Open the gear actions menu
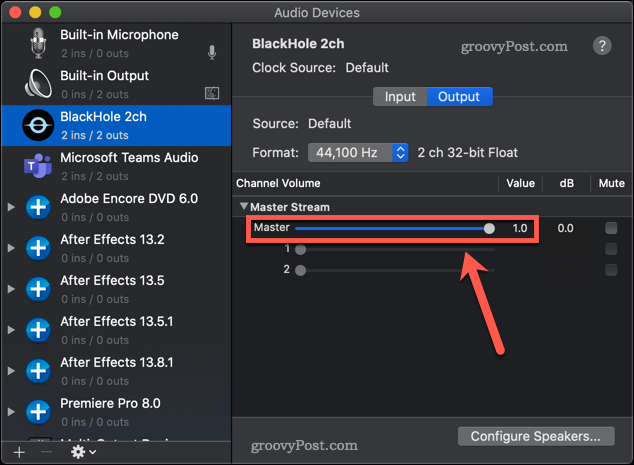 [82, 452]
